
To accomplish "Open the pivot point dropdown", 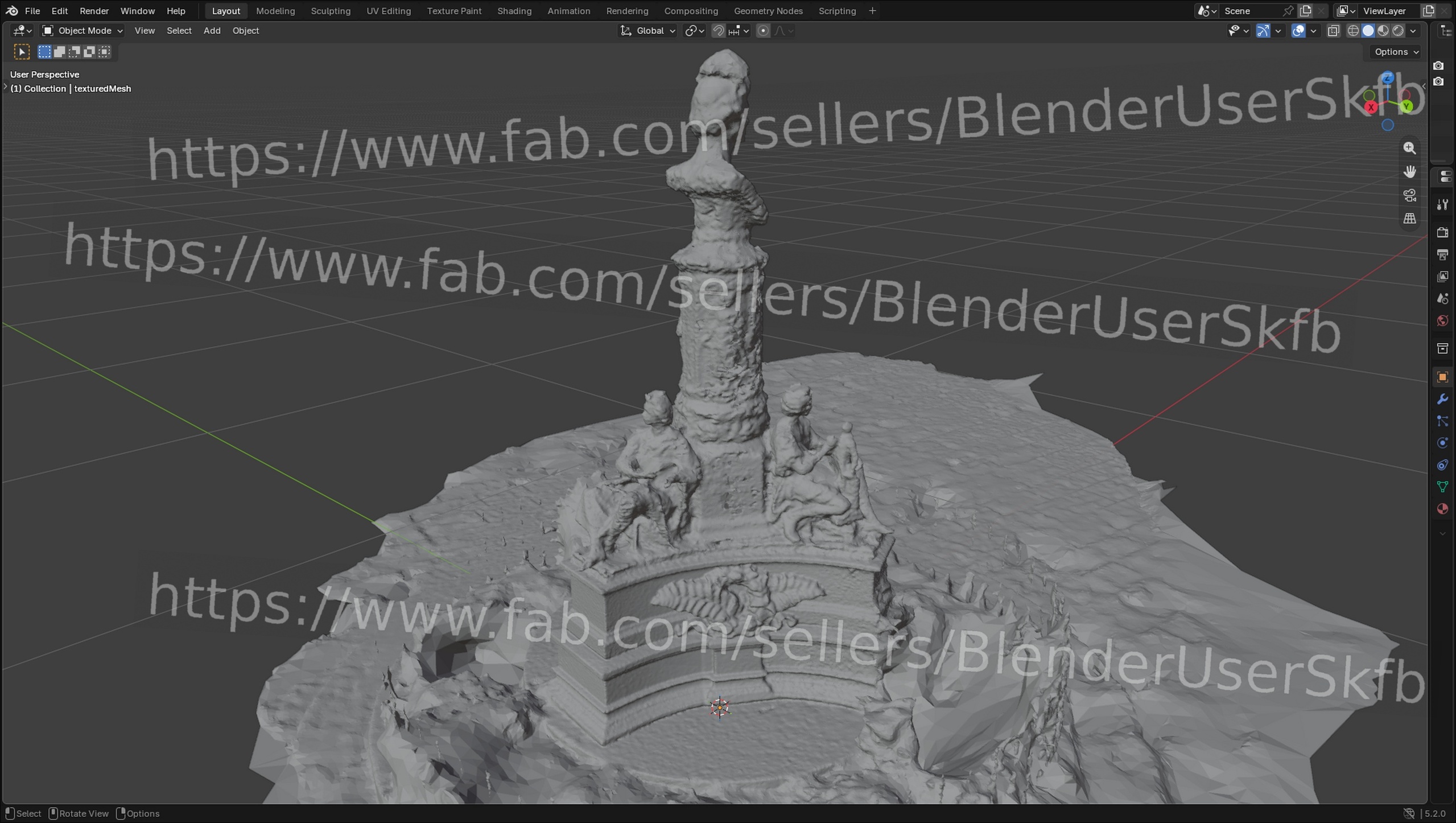I will (695, 31).
